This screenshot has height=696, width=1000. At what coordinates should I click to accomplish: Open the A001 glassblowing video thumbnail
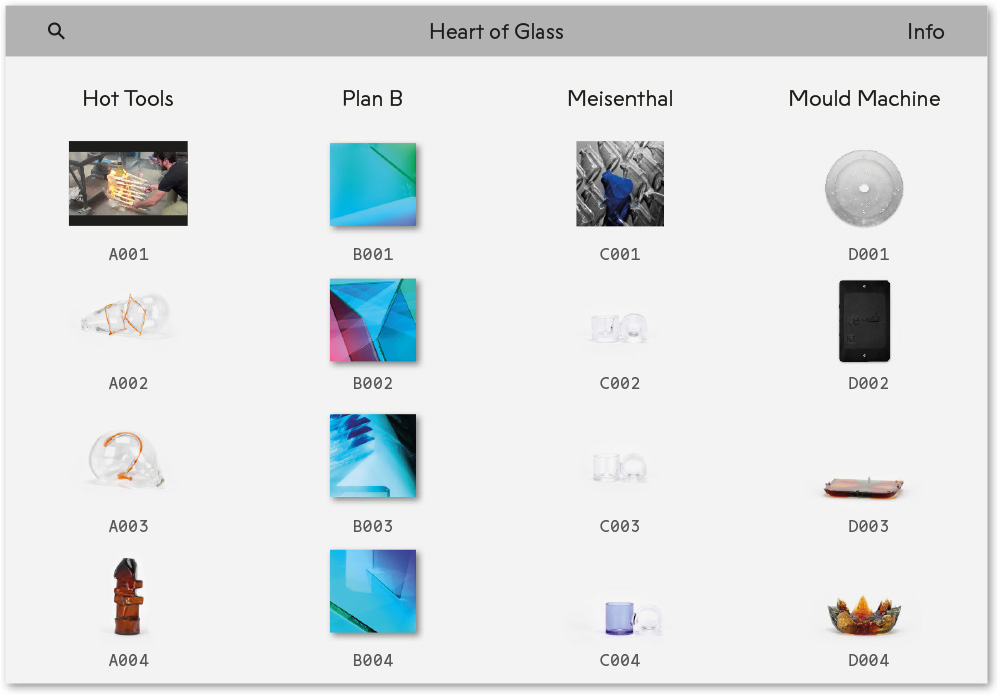(128, 183)
